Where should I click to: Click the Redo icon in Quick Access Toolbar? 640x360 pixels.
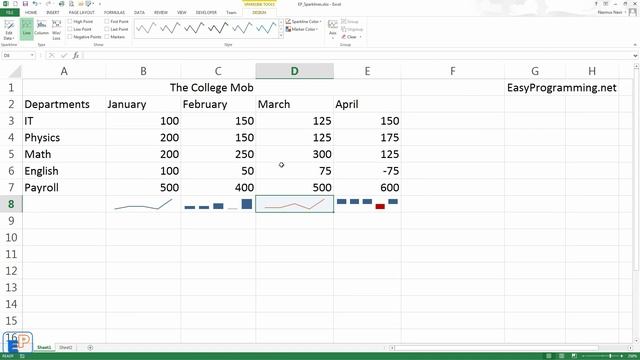48,4
